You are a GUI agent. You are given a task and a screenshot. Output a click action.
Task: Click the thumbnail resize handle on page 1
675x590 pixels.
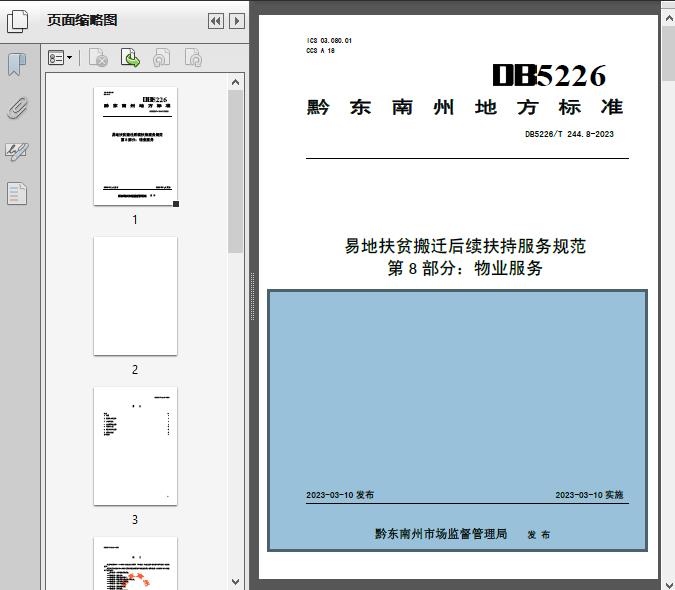tap(176, 204)
